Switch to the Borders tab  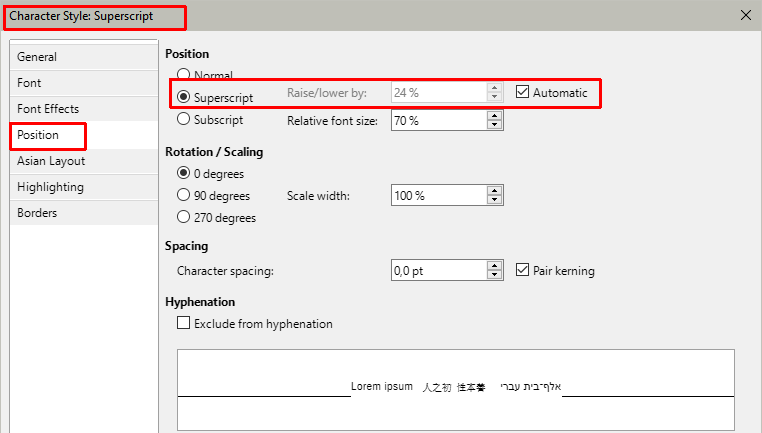tap(37, 213)
